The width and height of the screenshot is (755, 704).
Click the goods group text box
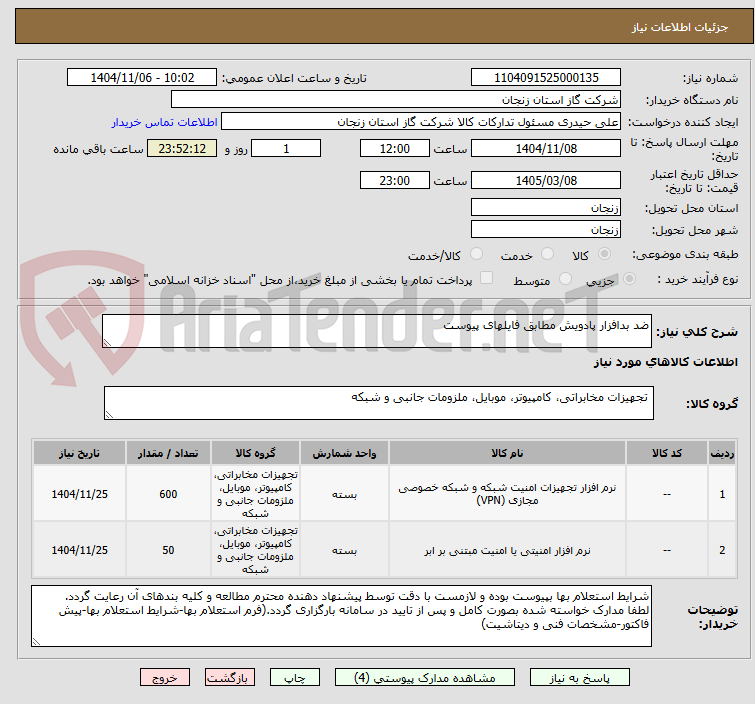(x=378, y=403)
